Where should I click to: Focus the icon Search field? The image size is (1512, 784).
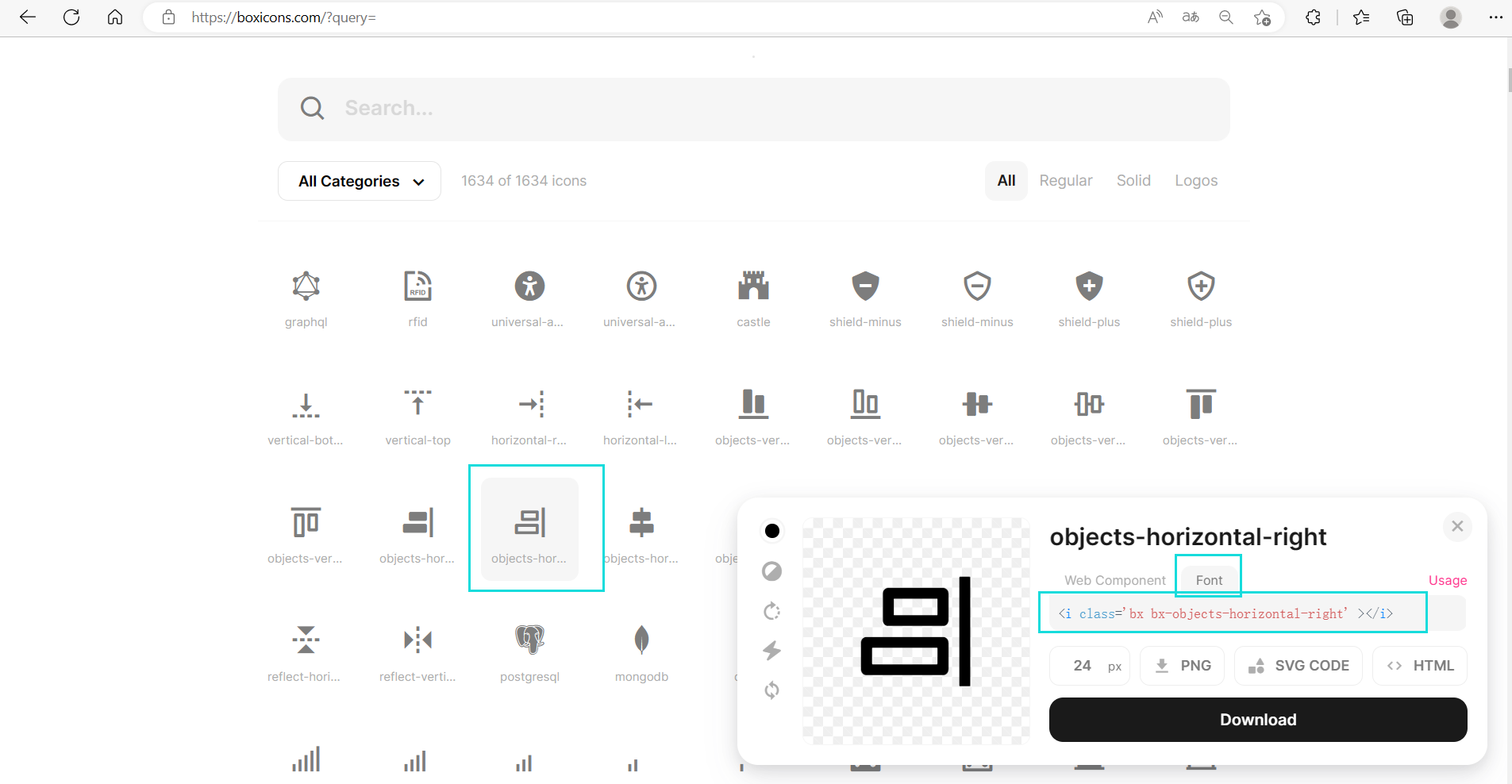click(753, 109)
